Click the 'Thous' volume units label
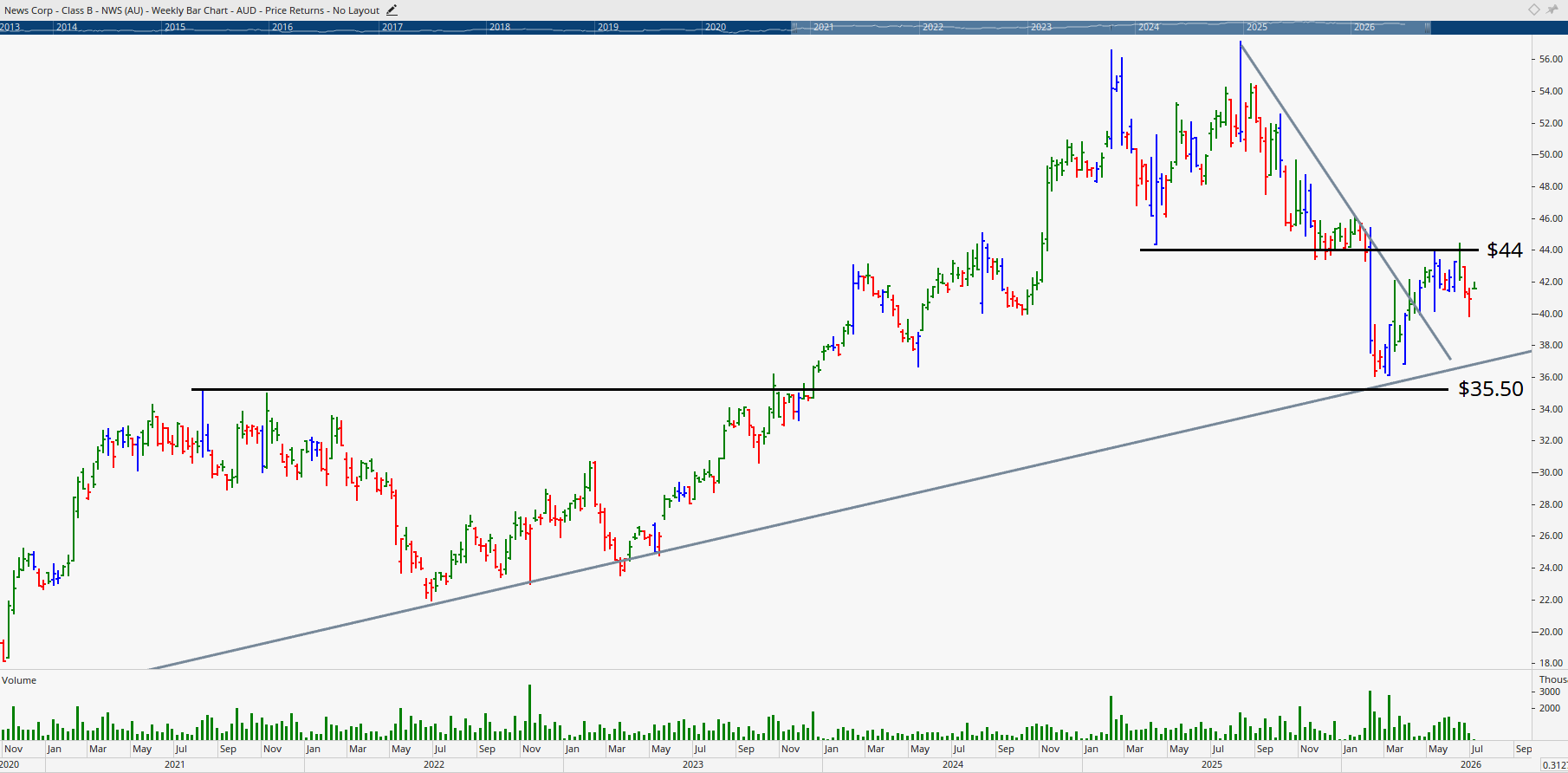 pyautogui.click(x=1553, y=679)
